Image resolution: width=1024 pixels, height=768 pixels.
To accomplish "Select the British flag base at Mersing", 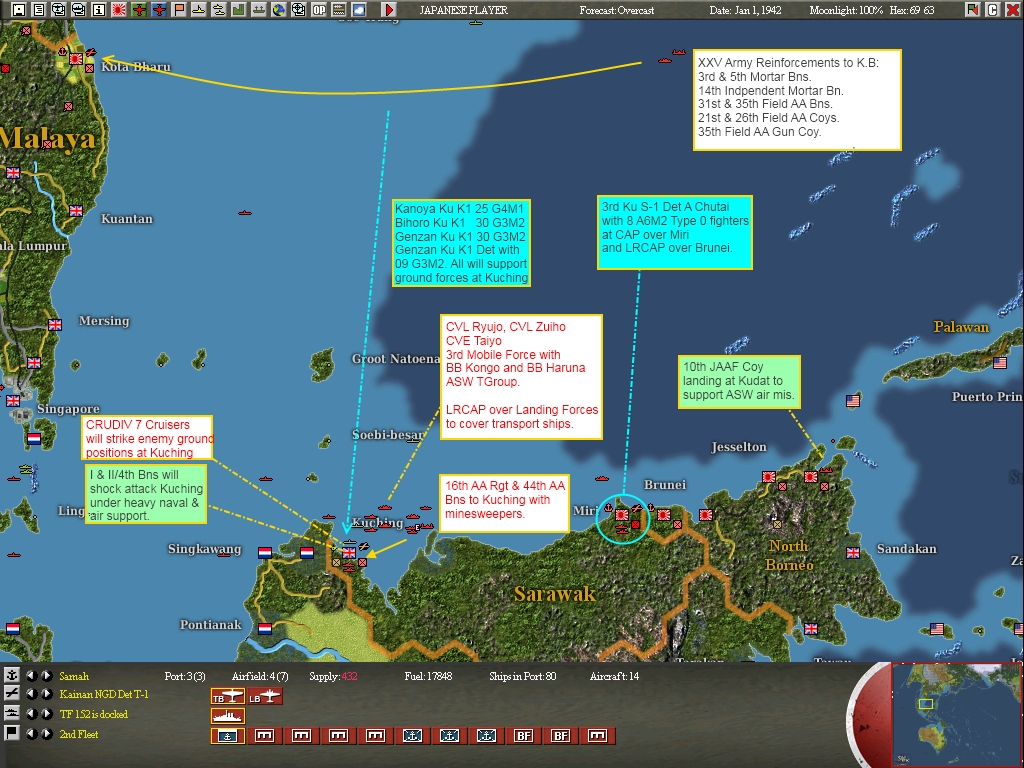I will coord(55,325).
